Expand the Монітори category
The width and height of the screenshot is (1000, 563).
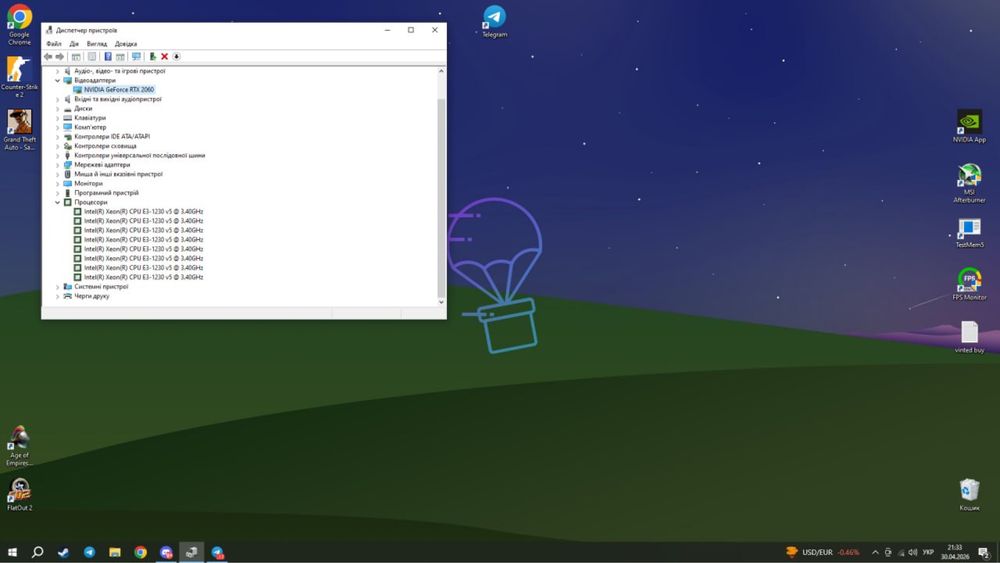(x=57, y=184)
